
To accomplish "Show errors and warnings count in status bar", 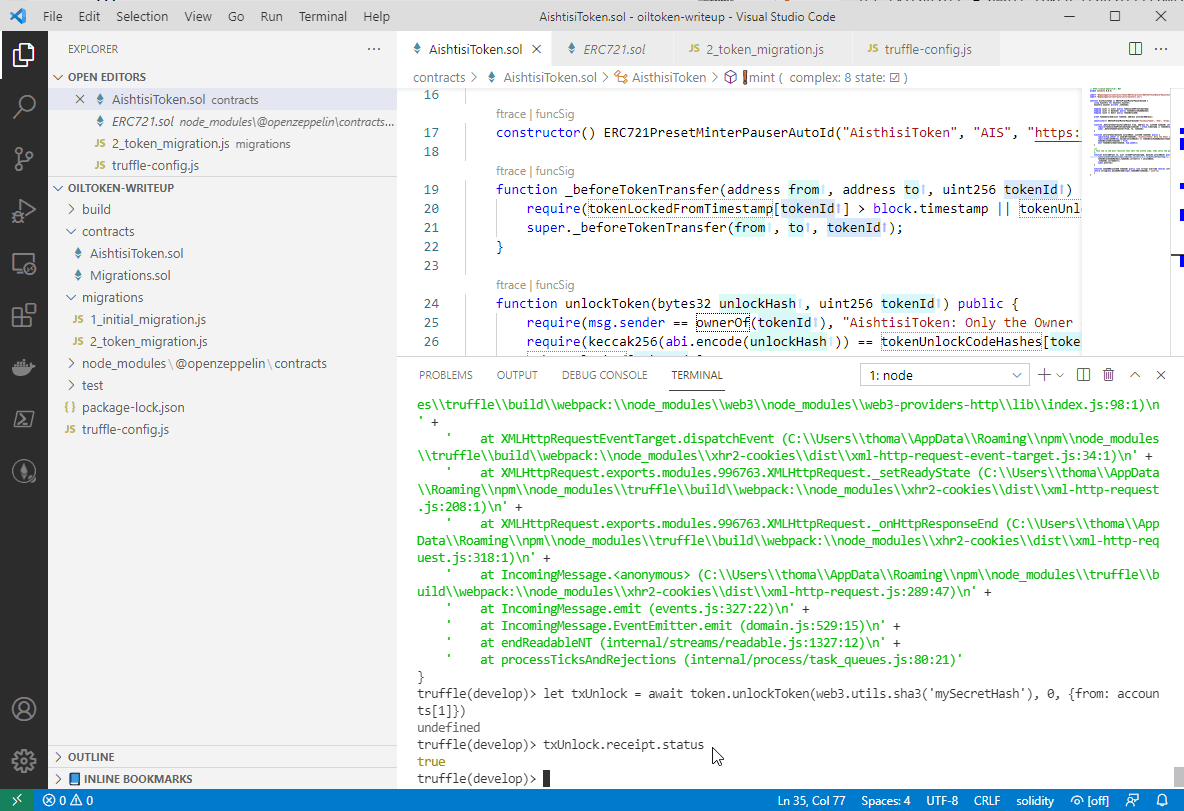I will [x=68, y=800].
